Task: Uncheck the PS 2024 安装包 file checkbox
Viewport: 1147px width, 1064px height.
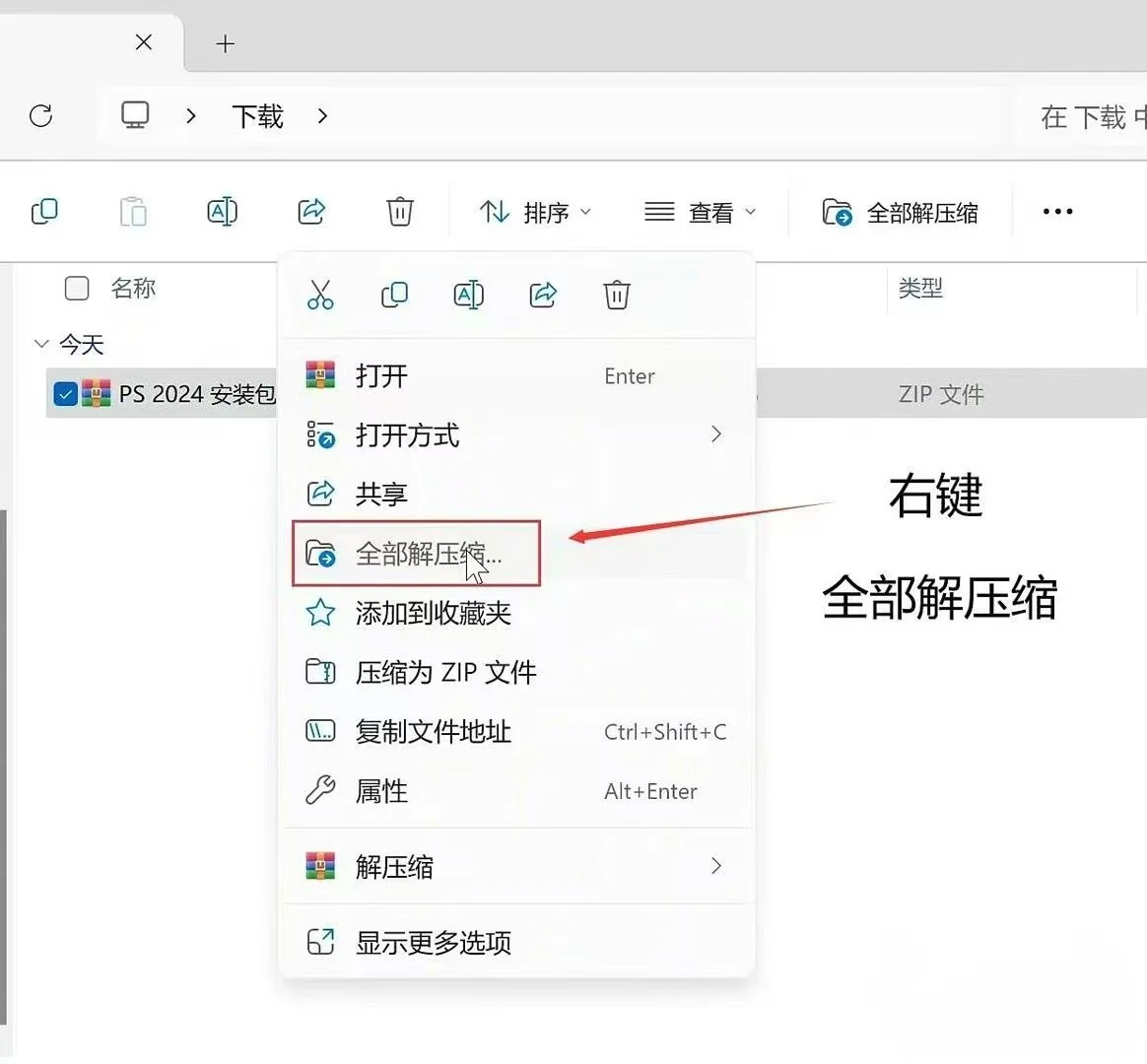Action: [65, 393]
